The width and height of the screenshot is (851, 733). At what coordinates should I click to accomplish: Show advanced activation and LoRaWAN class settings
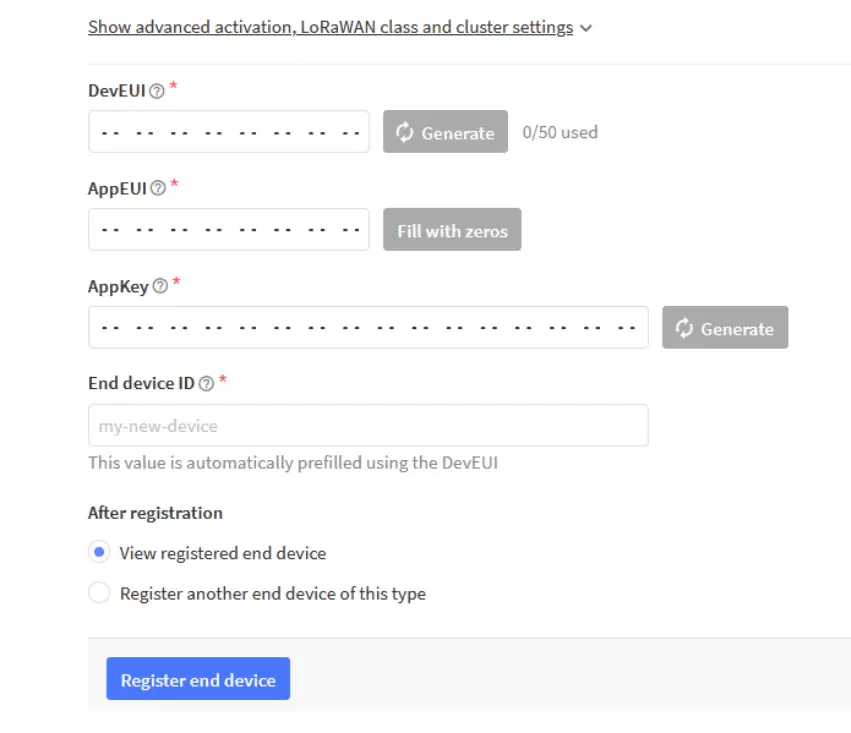(330, 27)
